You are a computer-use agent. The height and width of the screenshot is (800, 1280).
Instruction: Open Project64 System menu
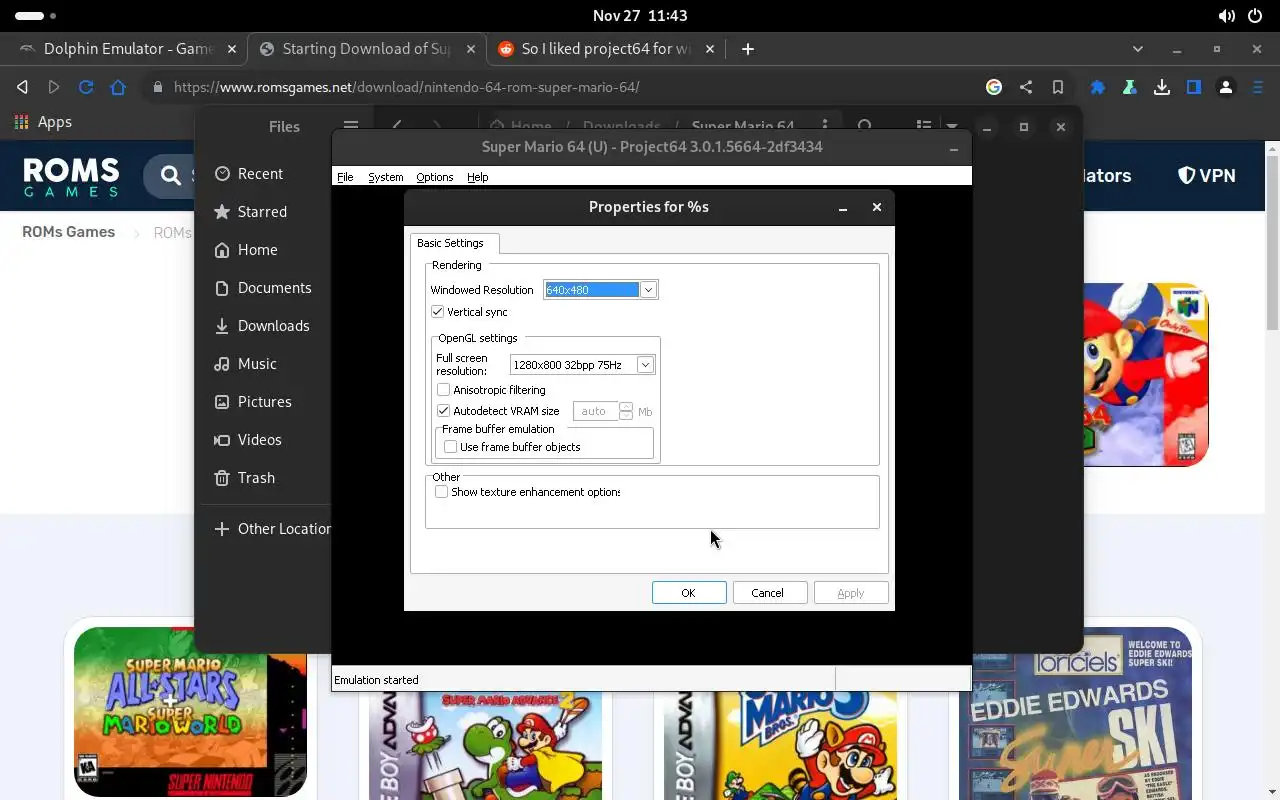[x=386, y=177]
